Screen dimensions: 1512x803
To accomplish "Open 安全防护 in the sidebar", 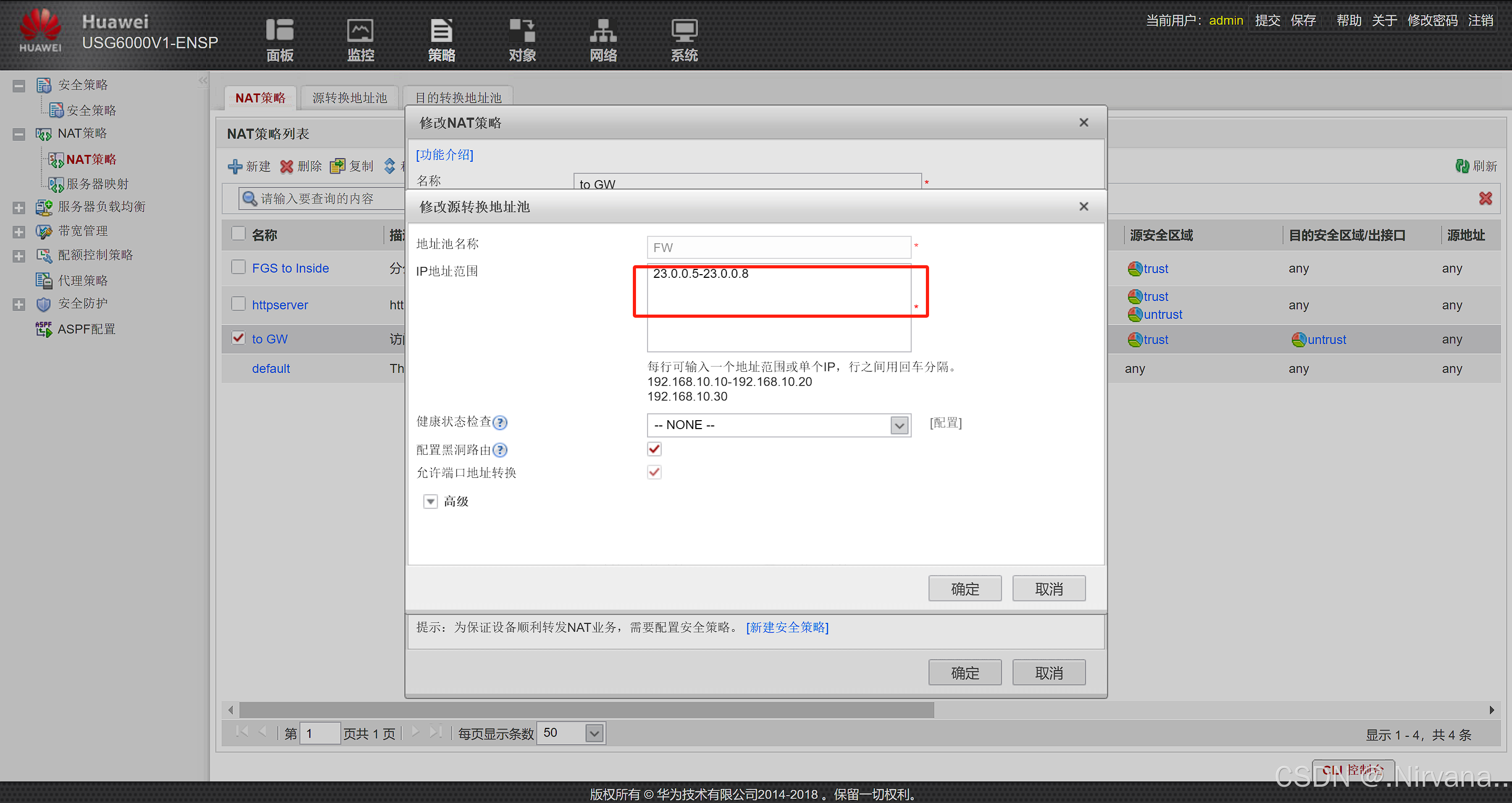I will tap(83, 304).
